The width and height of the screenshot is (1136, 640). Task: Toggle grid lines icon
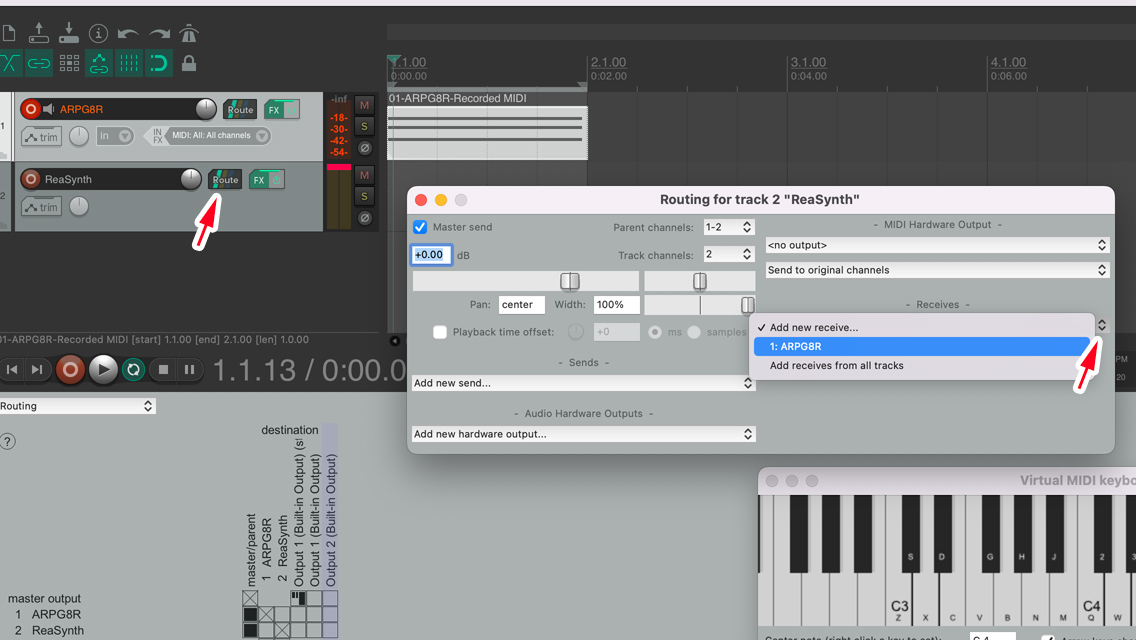[129, 64]
